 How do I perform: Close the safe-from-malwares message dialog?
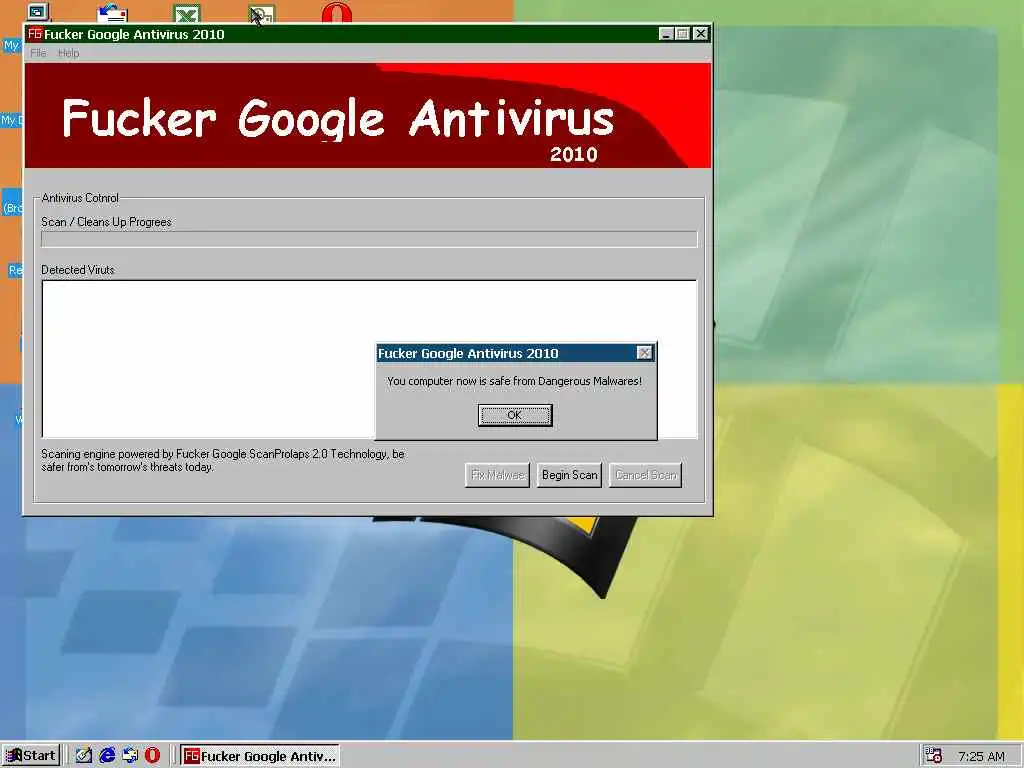644,353
